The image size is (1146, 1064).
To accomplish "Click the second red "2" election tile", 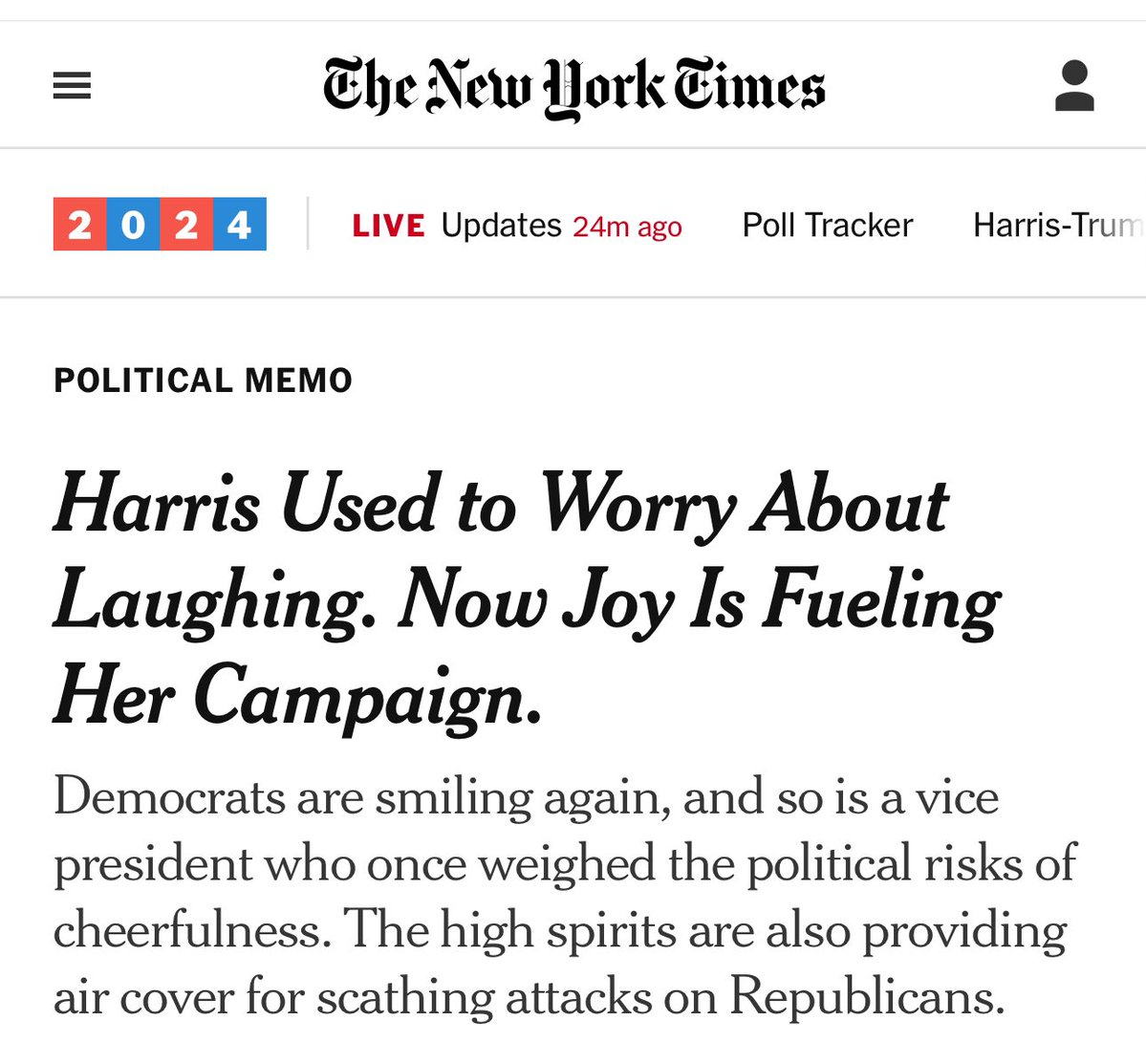I will [186, 225].
